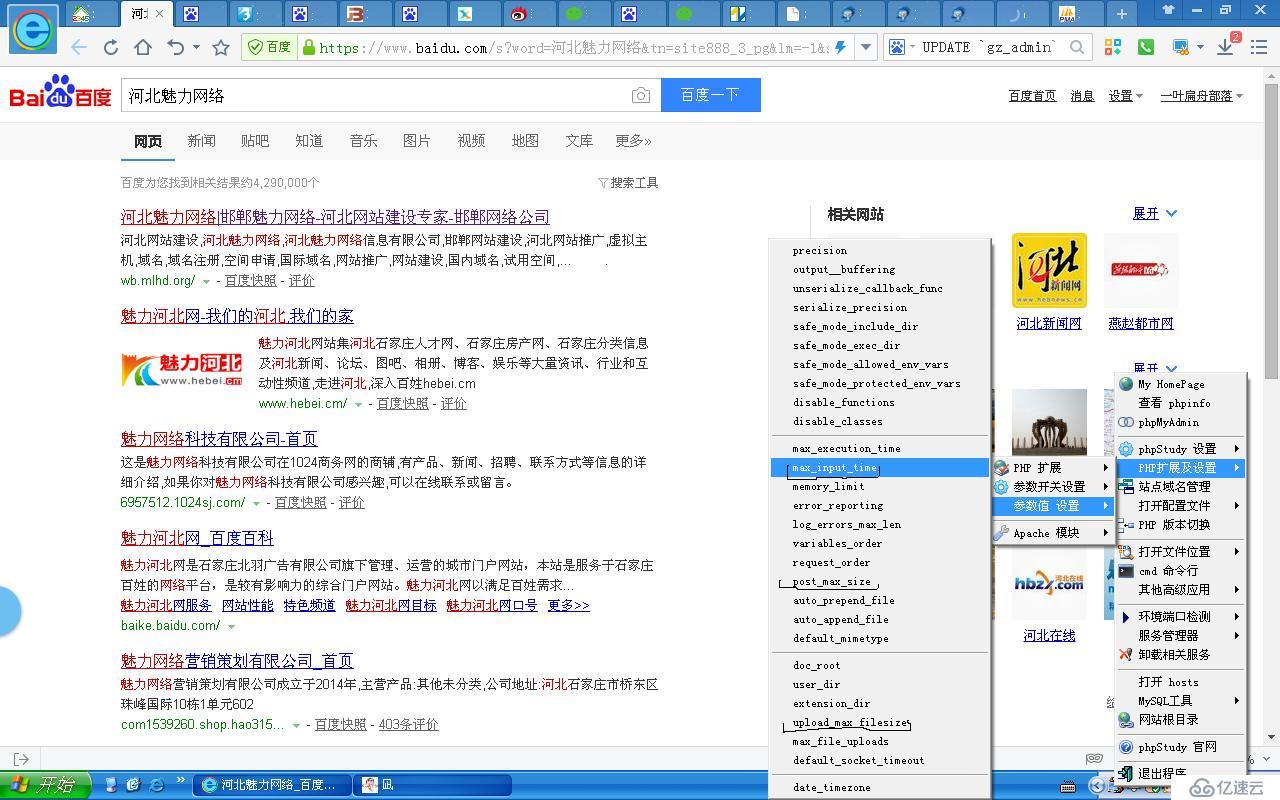The width and height of the screenshot is (1280, 800).
Task: Select max_input_time parameter
Action: (880, 468)
